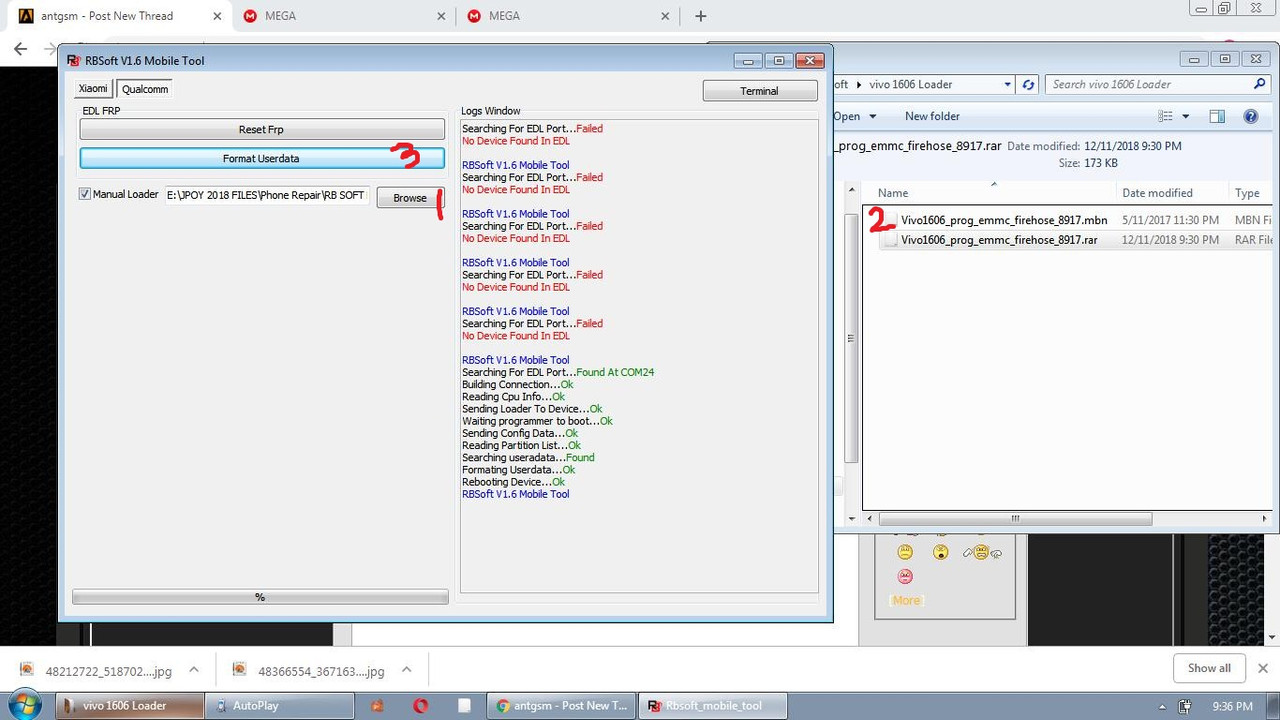
Task: Click the .rar file icon in Explorer
Action: 889,240
